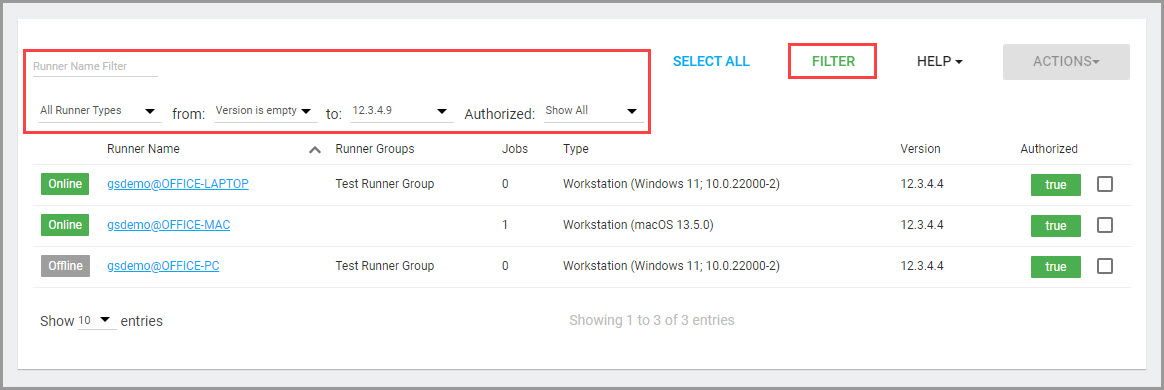Image resolution: width=1164 pixels, height=390 pixels.
Task: Open the All Runner Types dropdown
Action: (99, 111)
